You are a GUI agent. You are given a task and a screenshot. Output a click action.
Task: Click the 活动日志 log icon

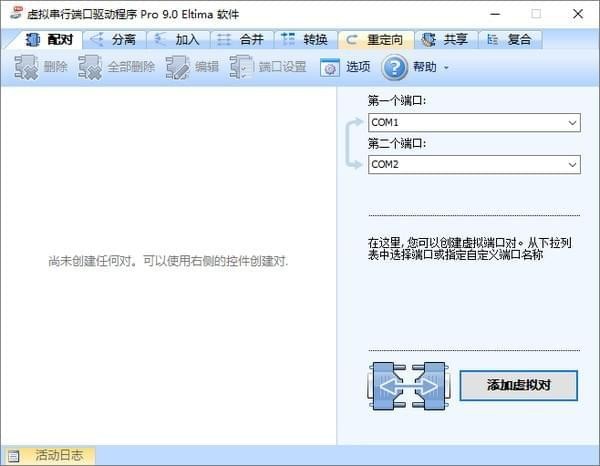pyautogui.click(x=13, y=456)
